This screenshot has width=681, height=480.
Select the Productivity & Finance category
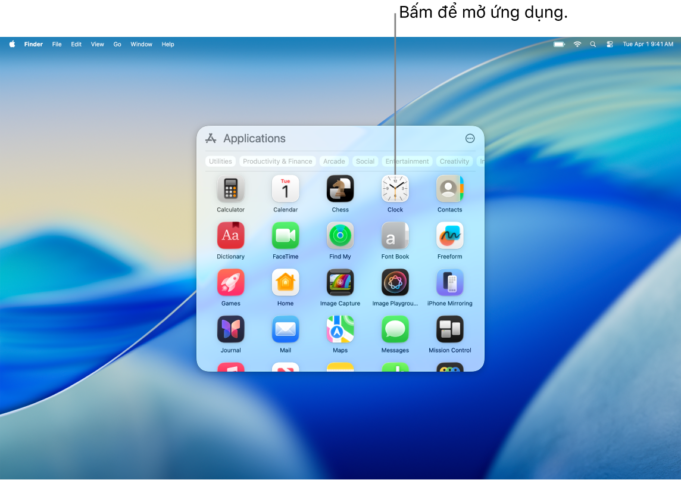click(x=277, y=161)
